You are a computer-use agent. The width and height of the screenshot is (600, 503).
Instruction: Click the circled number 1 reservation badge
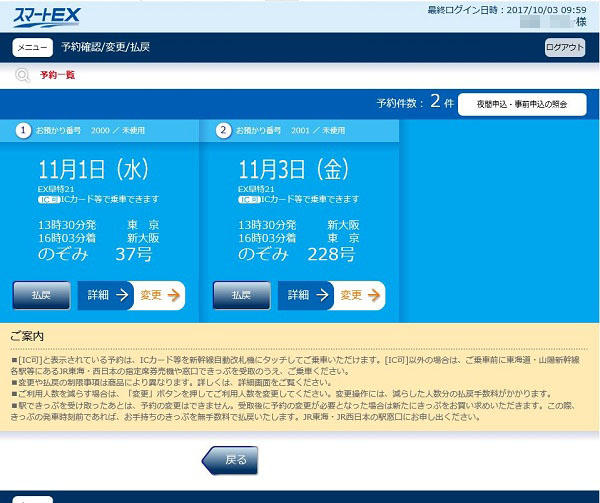(22, 131)
